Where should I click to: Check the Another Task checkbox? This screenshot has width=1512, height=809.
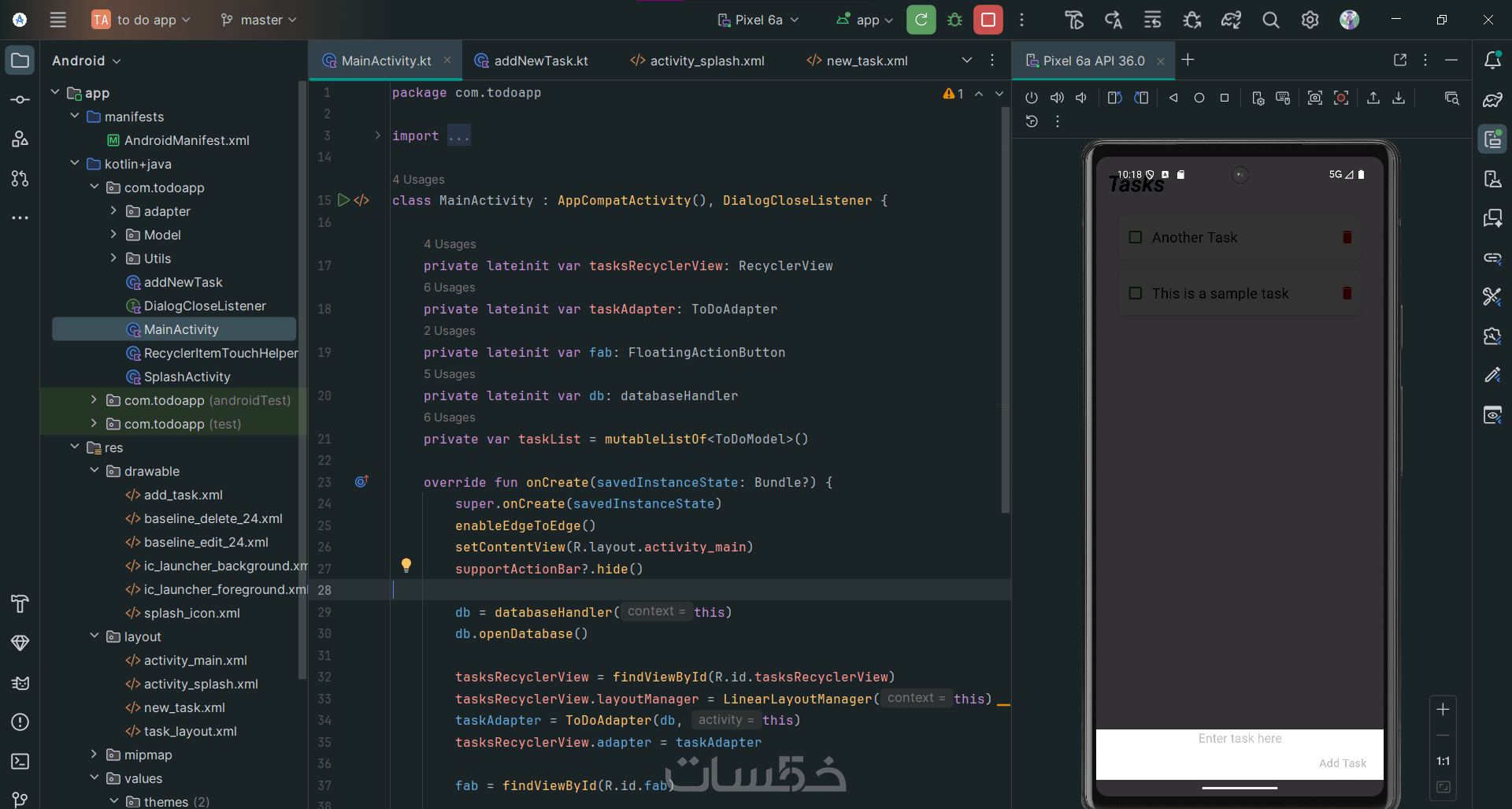(x=1136, y=237)
